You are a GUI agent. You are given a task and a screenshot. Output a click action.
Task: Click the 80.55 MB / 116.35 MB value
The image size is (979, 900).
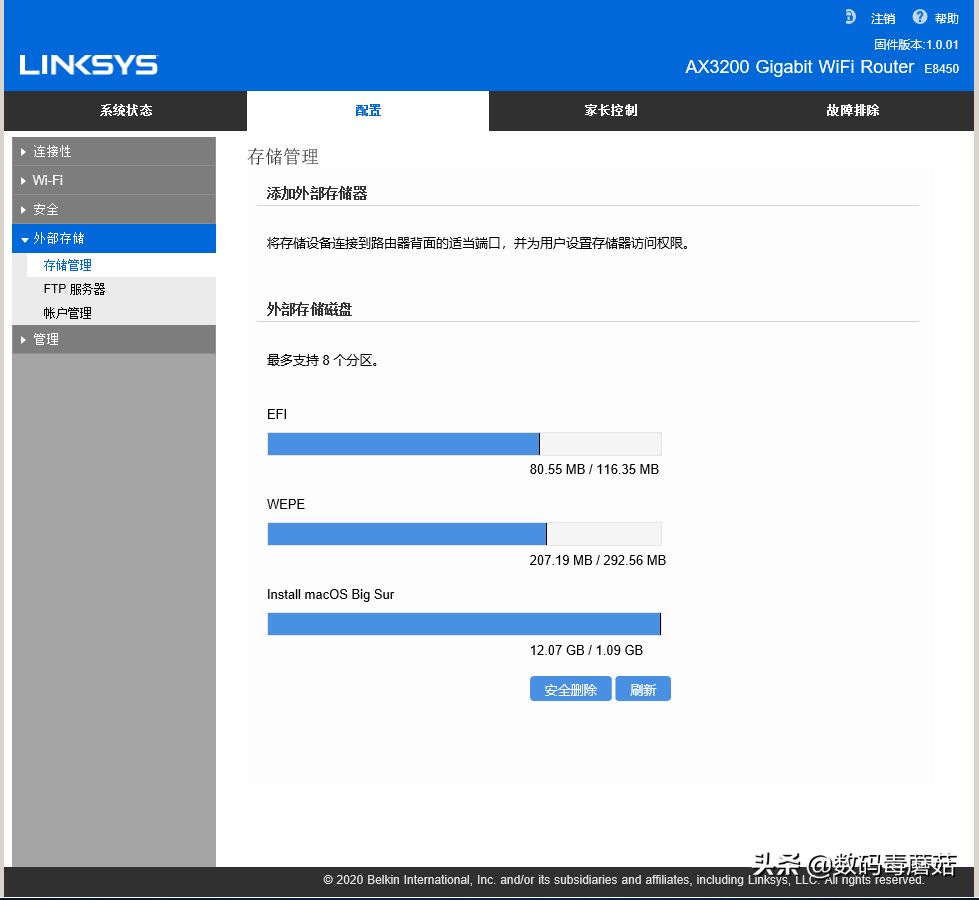594,469
